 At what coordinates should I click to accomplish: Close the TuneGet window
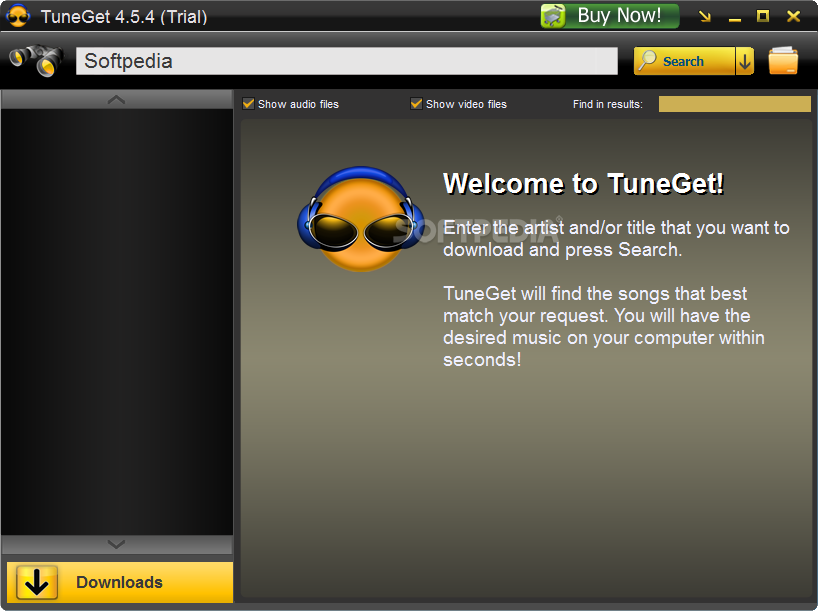coord(793,17)
